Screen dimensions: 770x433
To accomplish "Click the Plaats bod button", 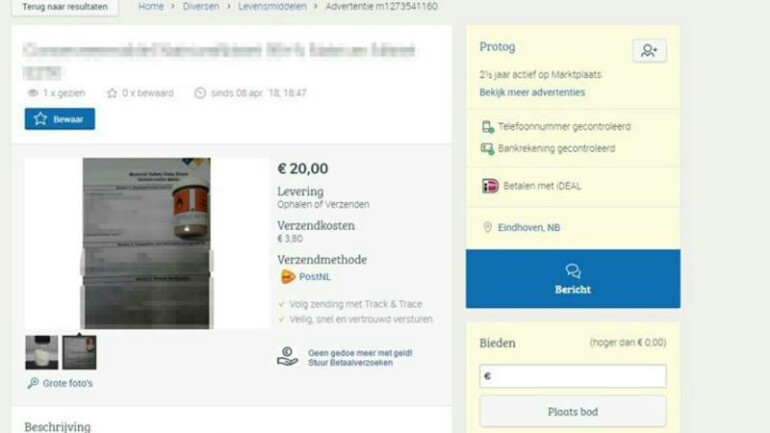I will 573,411.
